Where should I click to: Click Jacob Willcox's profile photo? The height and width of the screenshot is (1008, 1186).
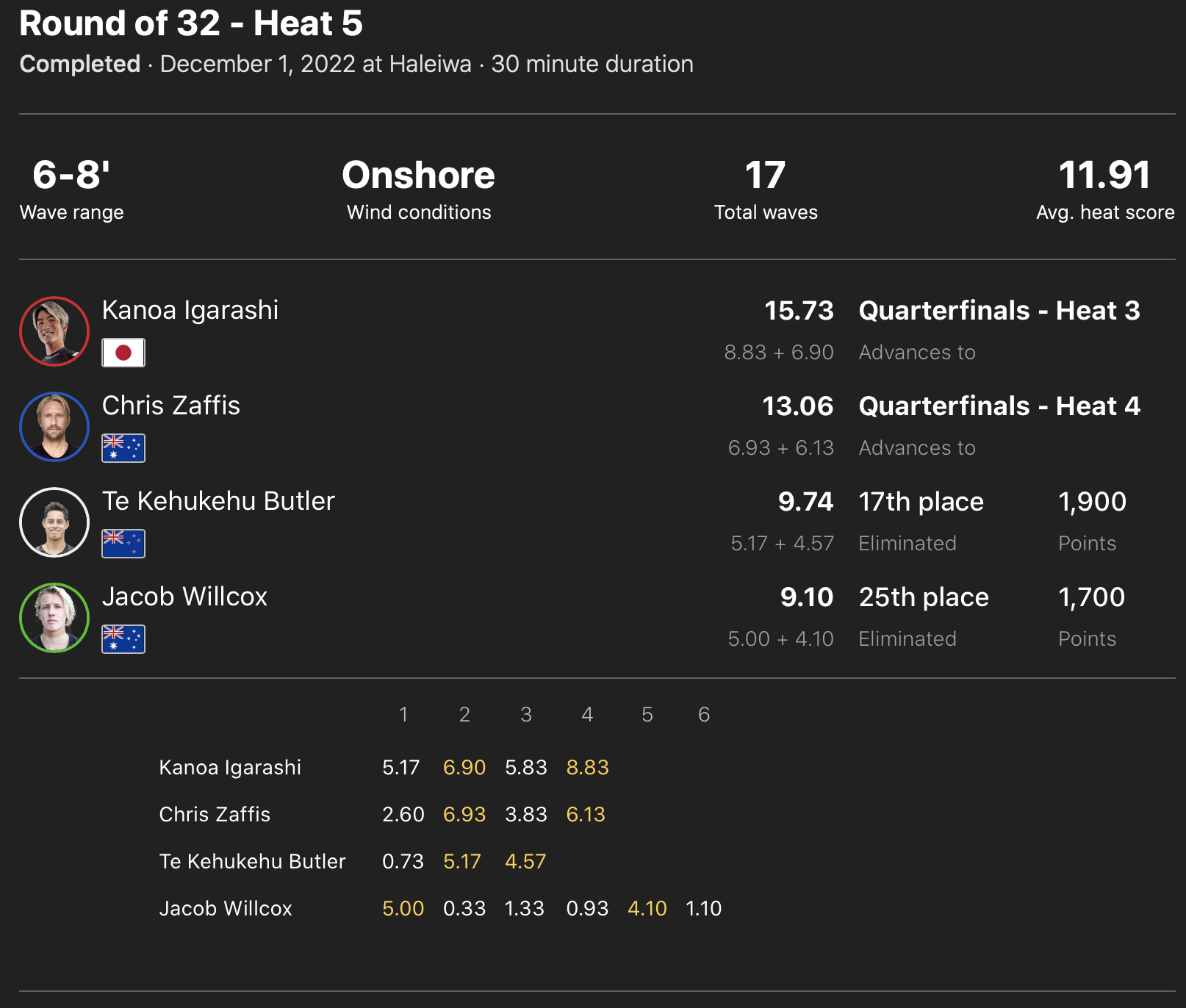[x=54, y=618]
